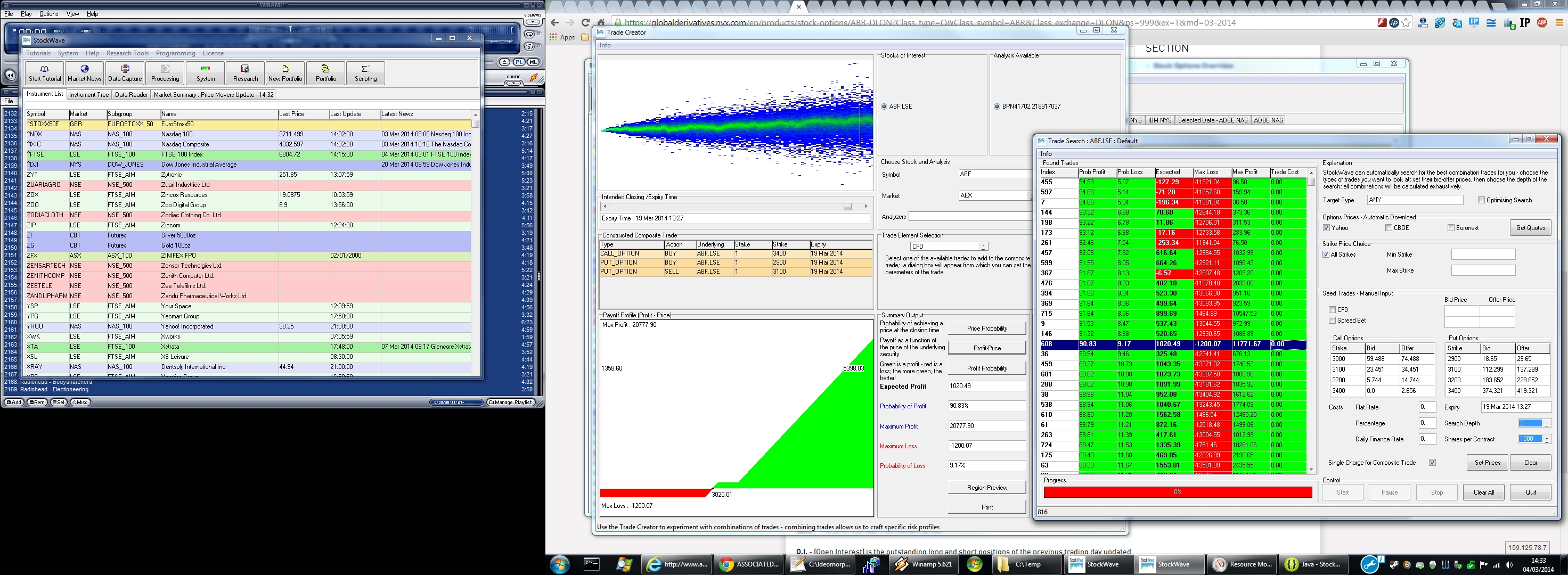Open the Research toolbar icon
The height and width of the screenshot is (575, 1568).
pos(246,73)
